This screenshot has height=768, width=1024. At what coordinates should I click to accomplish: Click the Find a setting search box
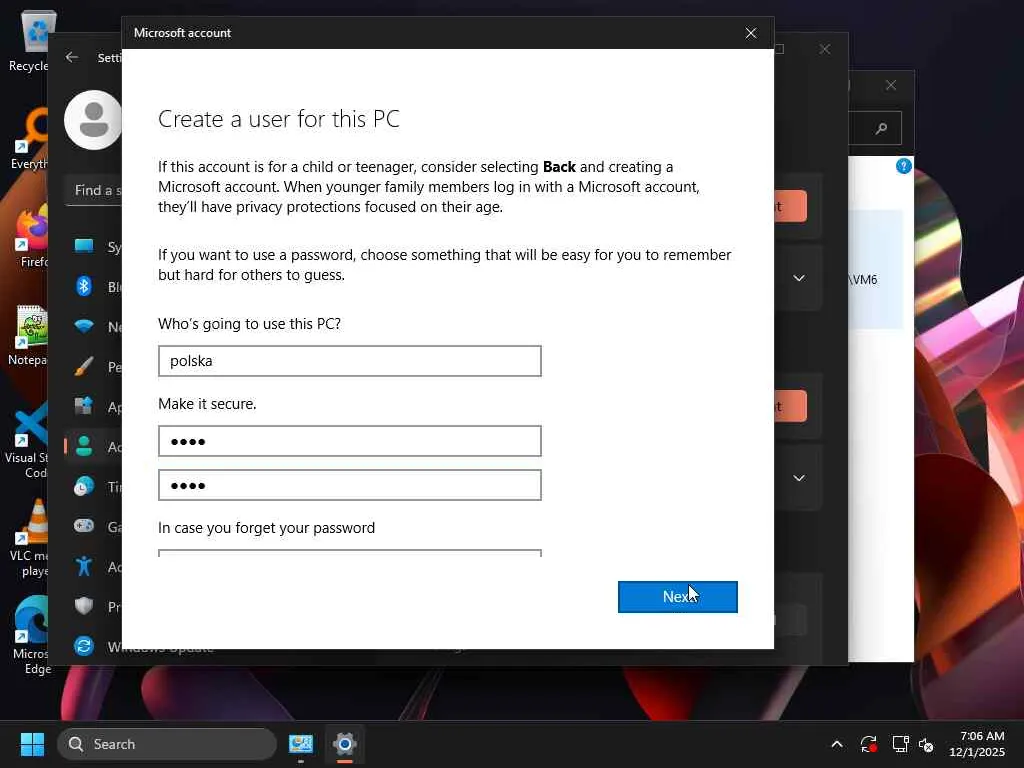point(94,190)
